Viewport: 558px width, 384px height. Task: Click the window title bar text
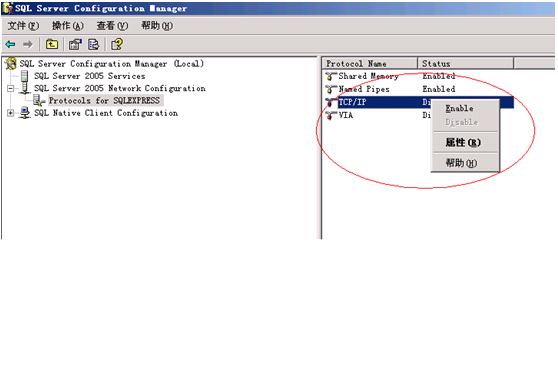tap(101, 8)
